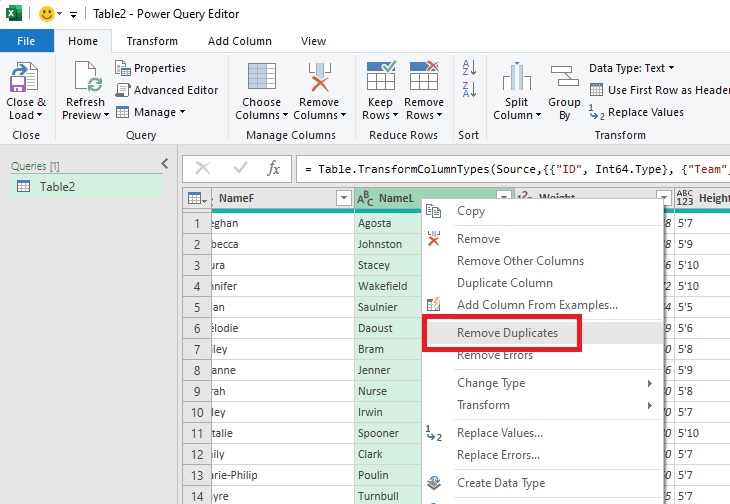Image resolution: width=730 pixels, height=504 pixels.
Task: Choose Add Column From Examples
Action: tap(543, 305)
